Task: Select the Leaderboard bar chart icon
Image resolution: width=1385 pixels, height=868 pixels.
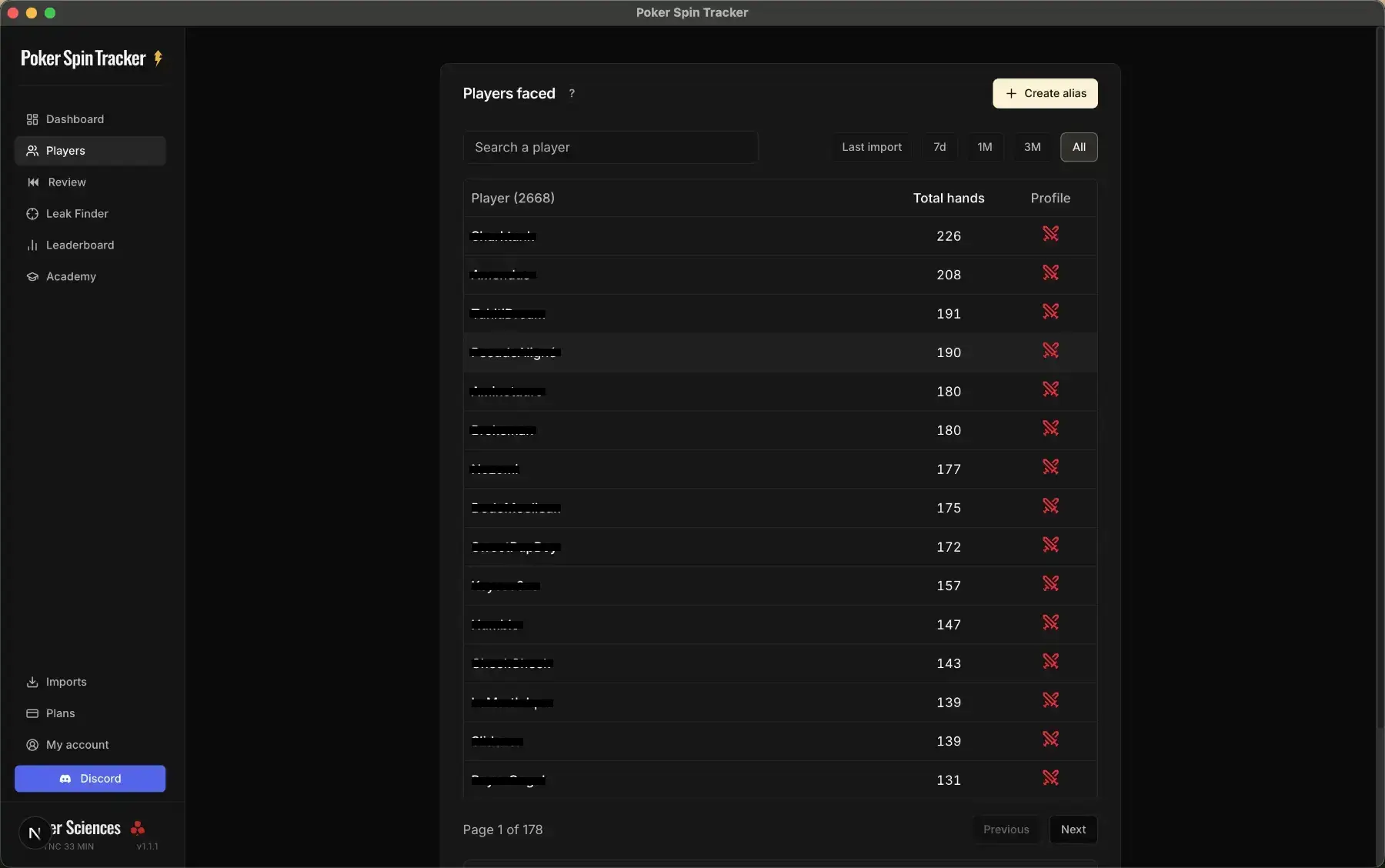Action: (32, 245)
